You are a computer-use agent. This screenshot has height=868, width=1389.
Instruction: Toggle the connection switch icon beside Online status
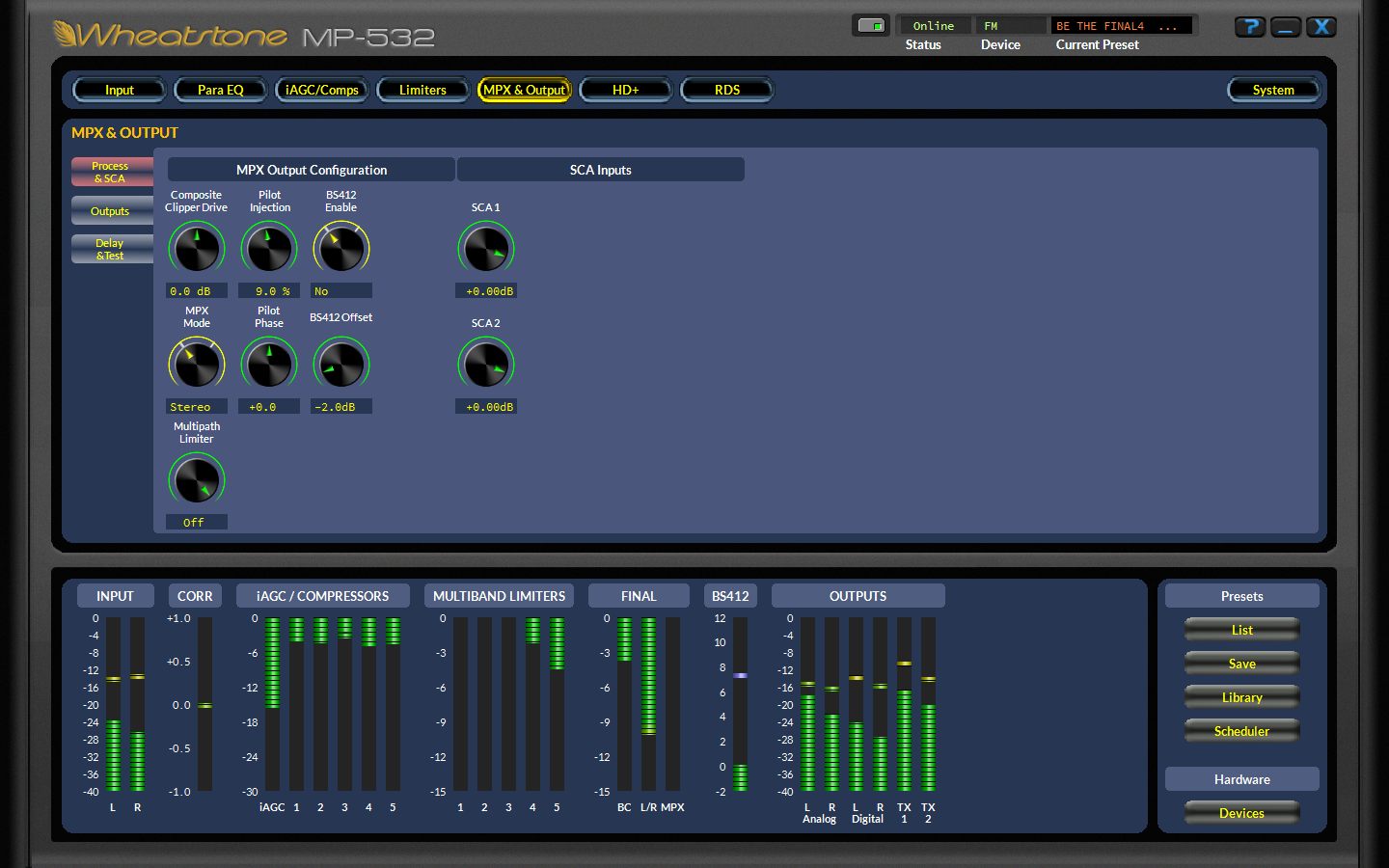871,25
